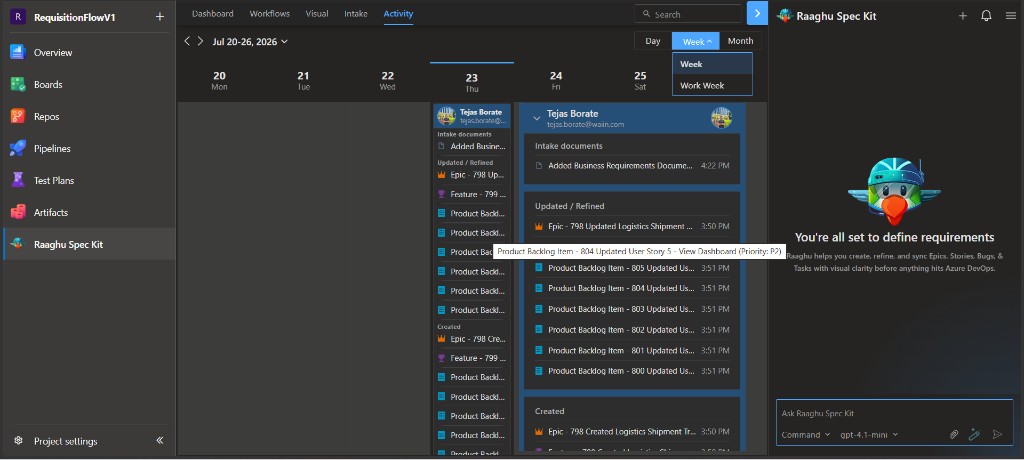Open Project settings
This screenshot has width=1024, height=460.
pyautogui.click(x=65, y=441)
